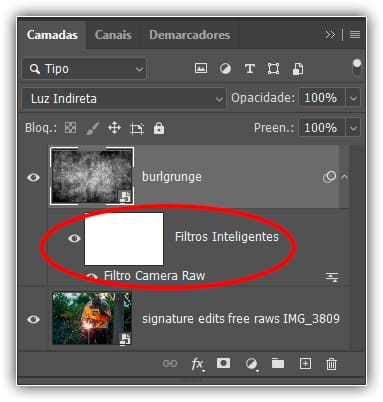This screenshot has width=383, height=402.
Task: Lock transparent pixels icon
Action: (x=70, y=128)
